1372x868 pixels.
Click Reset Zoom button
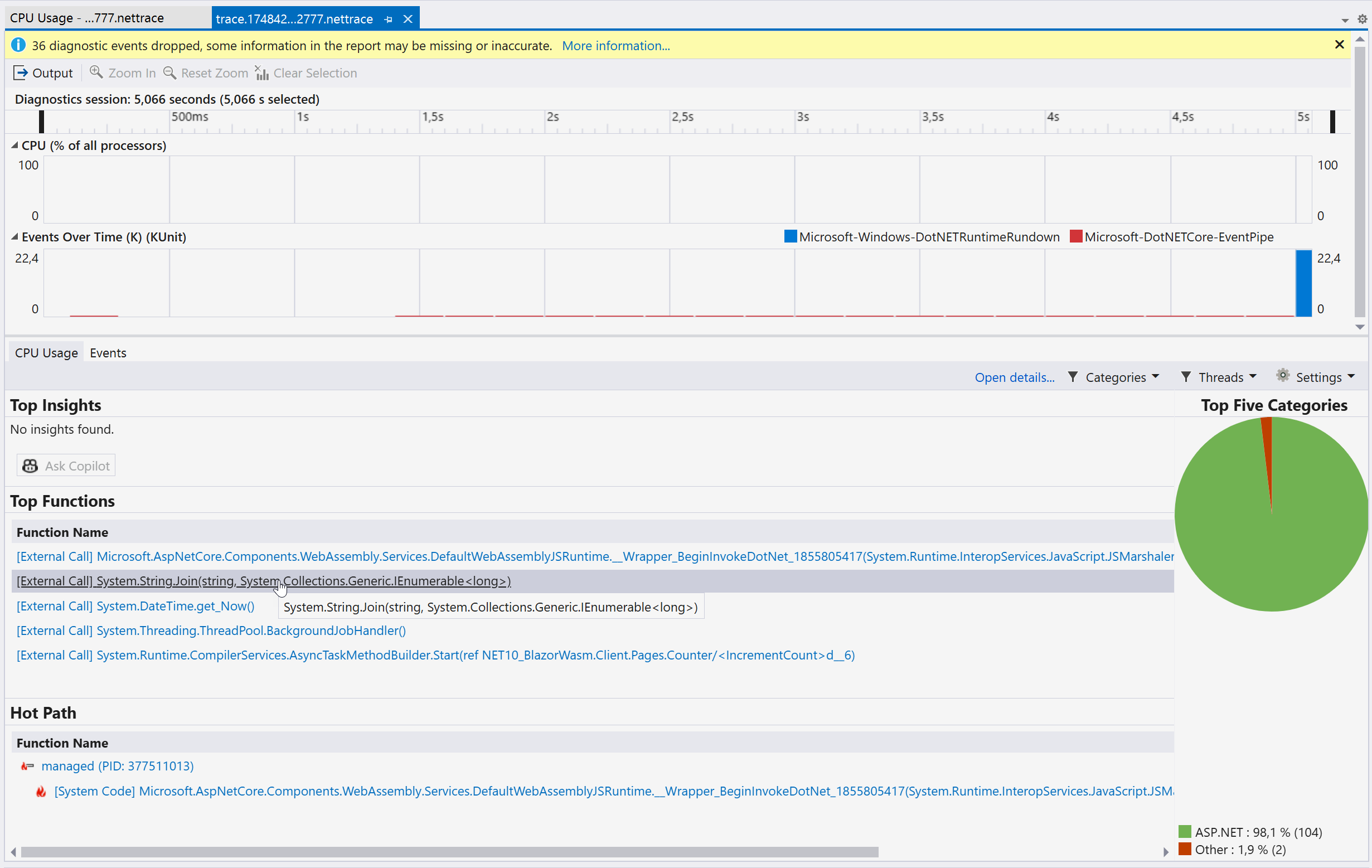[x=206, y=73]
